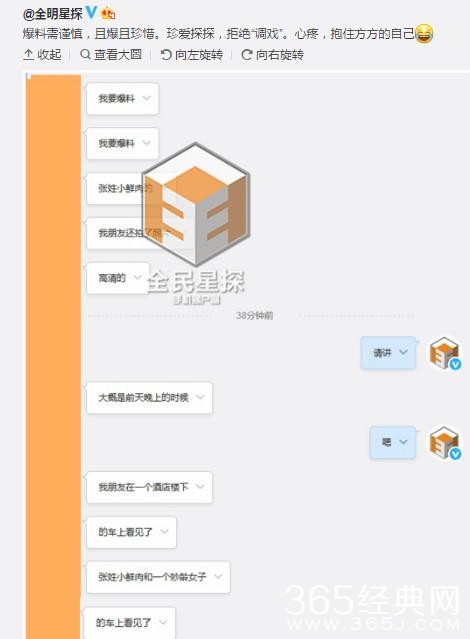Click the rotate-left arrow icon

point(166,54)
